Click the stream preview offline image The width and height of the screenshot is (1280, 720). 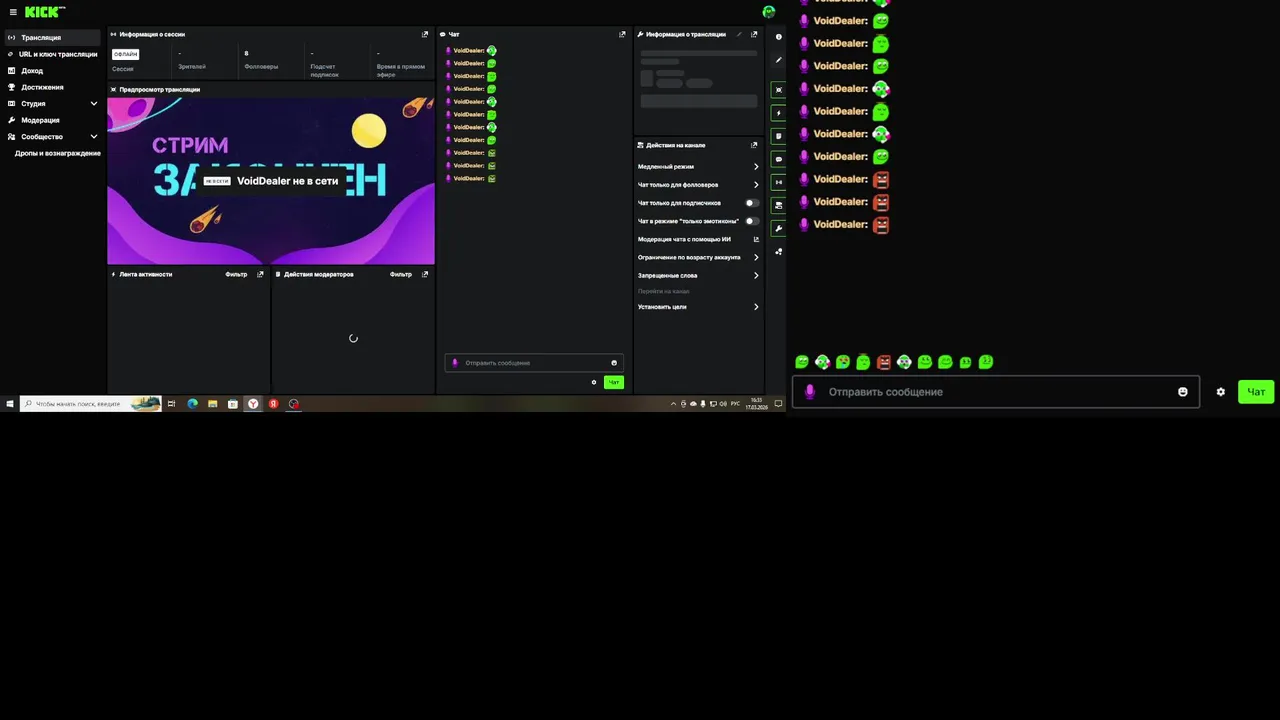click(271, 181)
